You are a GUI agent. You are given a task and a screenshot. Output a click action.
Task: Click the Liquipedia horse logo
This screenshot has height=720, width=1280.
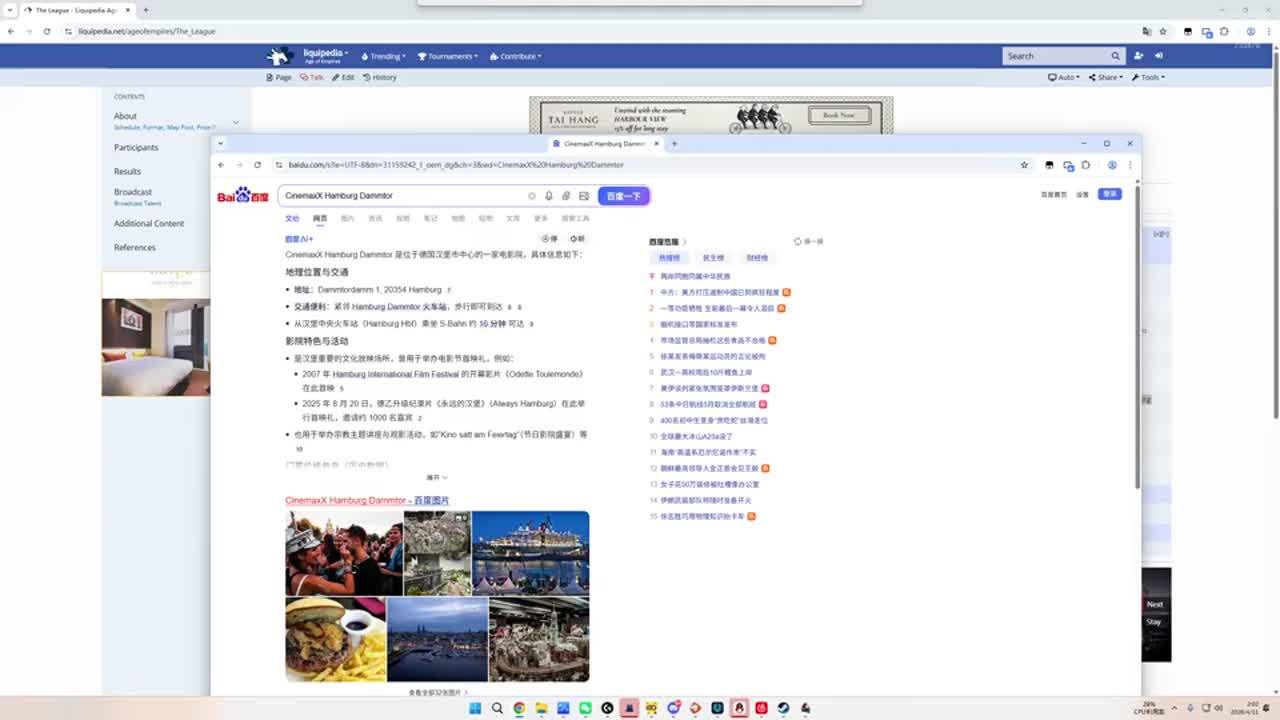pyautogui.click(x=281, y=56)
